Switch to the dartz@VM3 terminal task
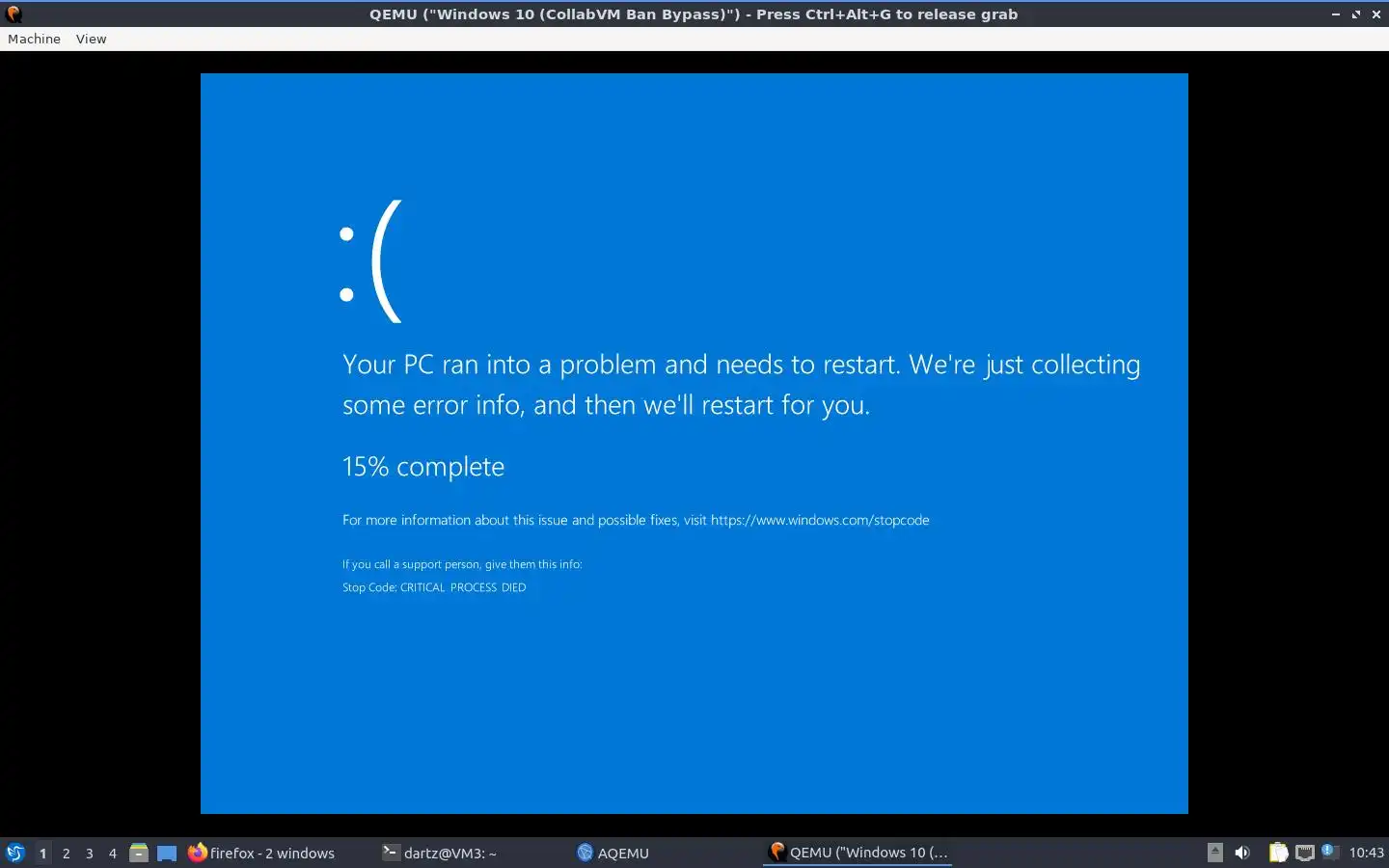1389x868 pixels. click(440, 853)
